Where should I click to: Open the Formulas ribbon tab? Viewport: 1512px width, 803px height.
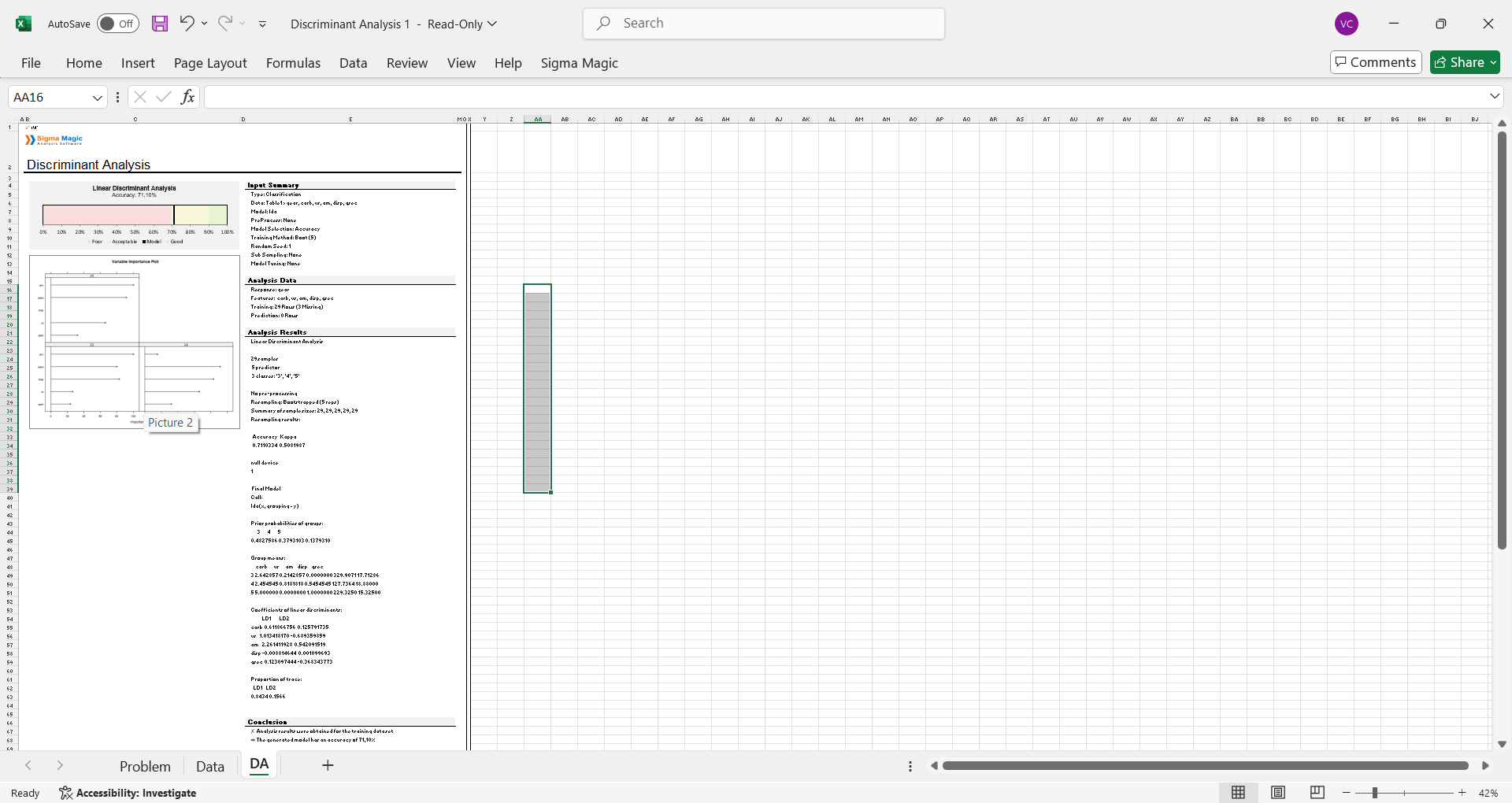(x=293, y=63)
